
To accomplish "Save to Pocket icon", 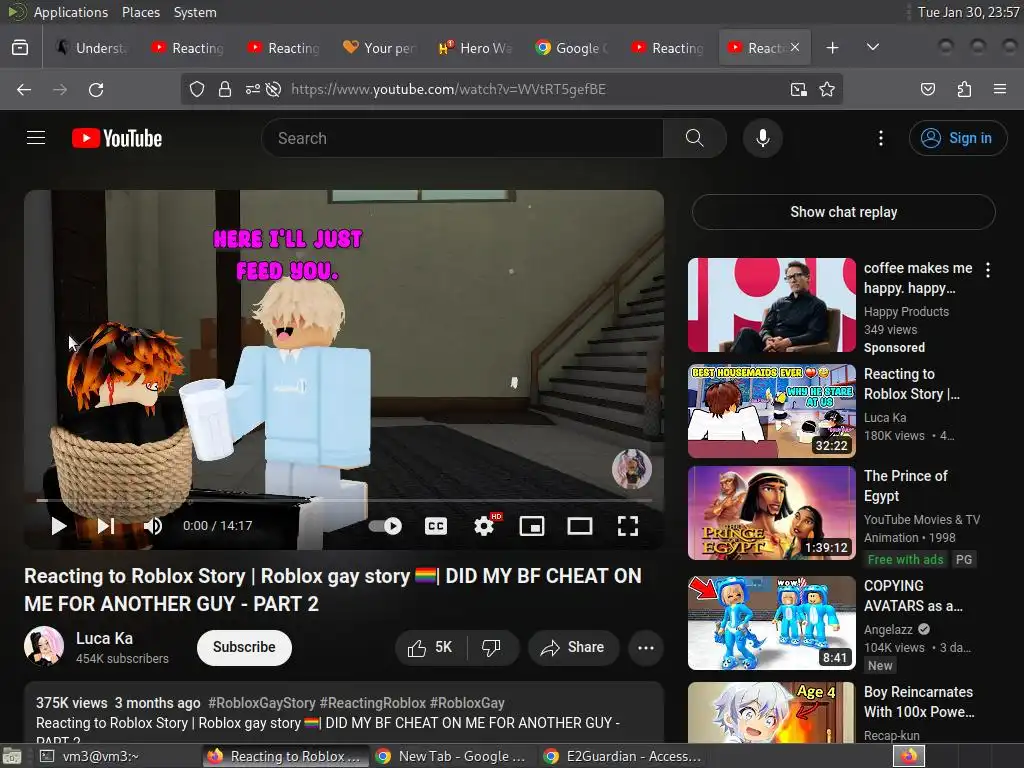I will (927, 89).
